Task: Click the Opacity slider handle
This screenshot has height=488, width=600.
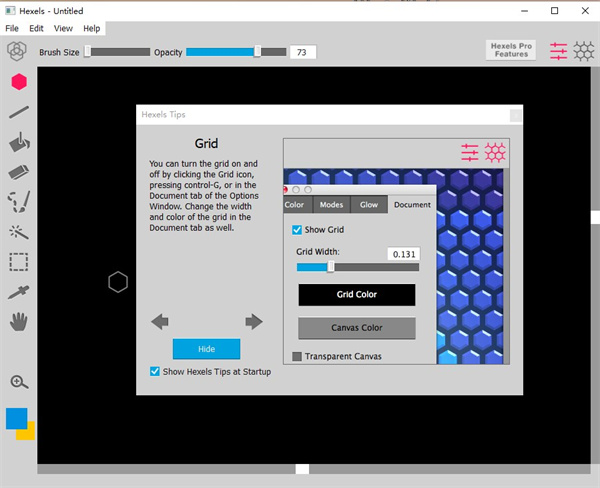Action: (x=258, y=51)
